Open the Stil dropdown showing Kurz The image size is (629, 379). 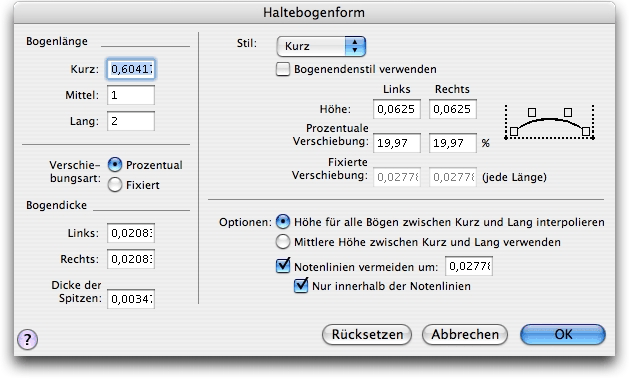coord(321,46)
